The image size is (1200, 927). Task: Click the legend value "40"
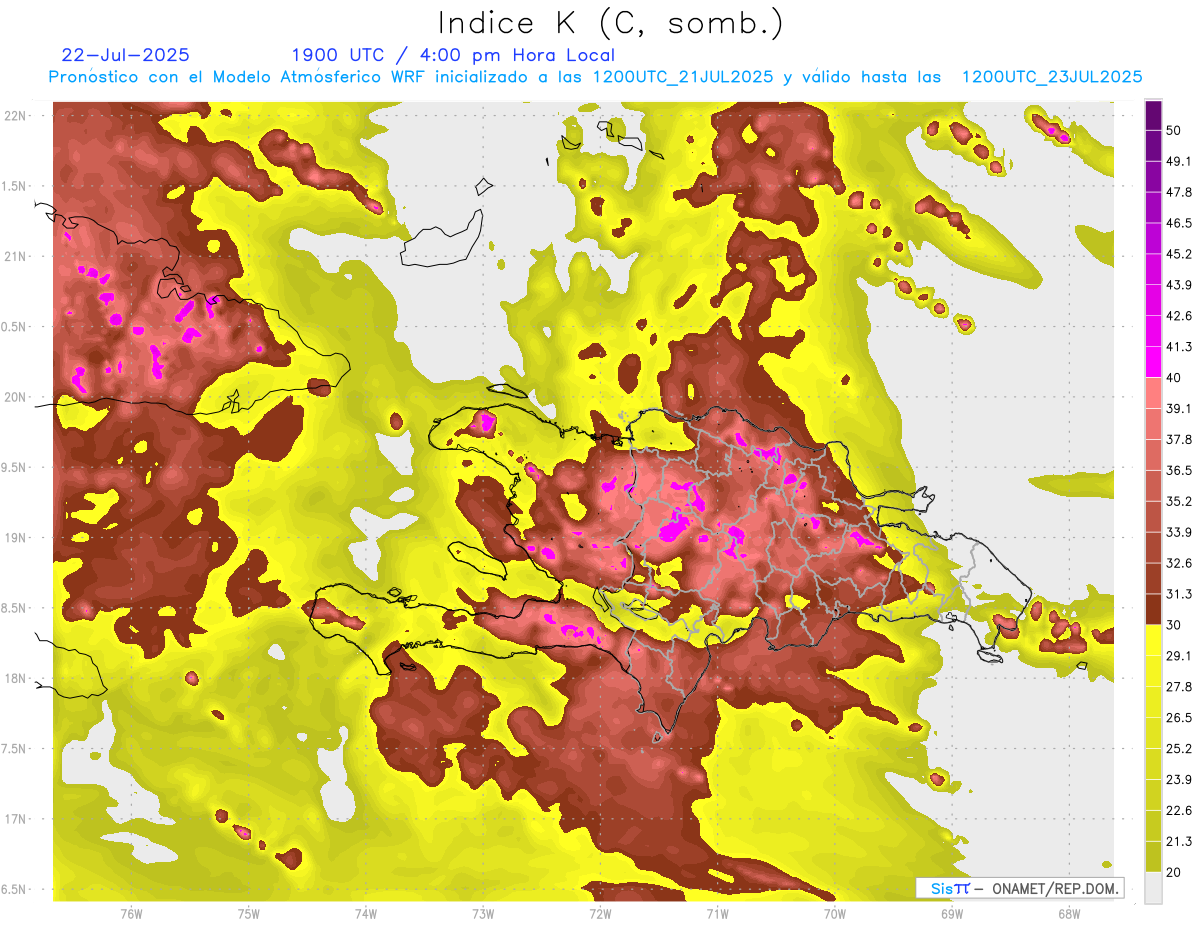click(x=1175, y=378)
